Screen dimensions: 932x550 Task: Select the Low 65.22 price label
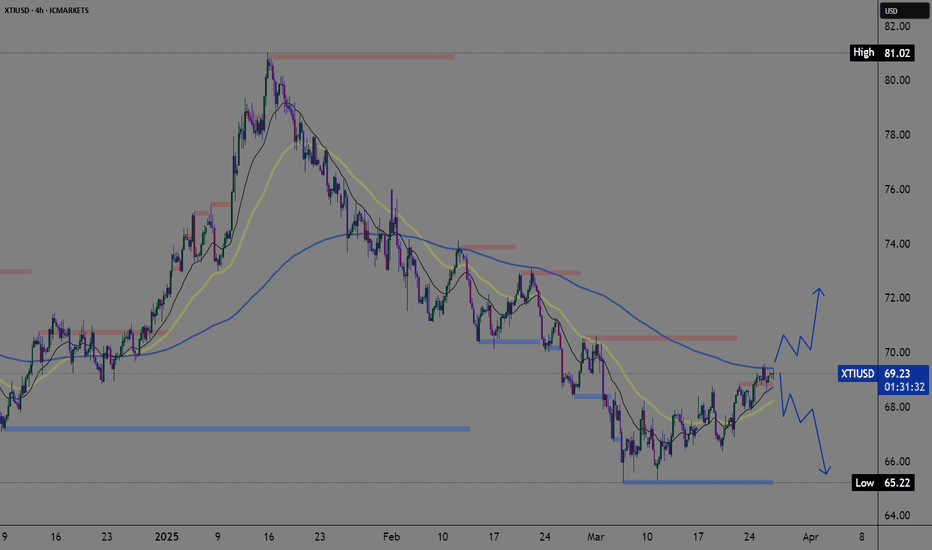click(x=882, y=482)
